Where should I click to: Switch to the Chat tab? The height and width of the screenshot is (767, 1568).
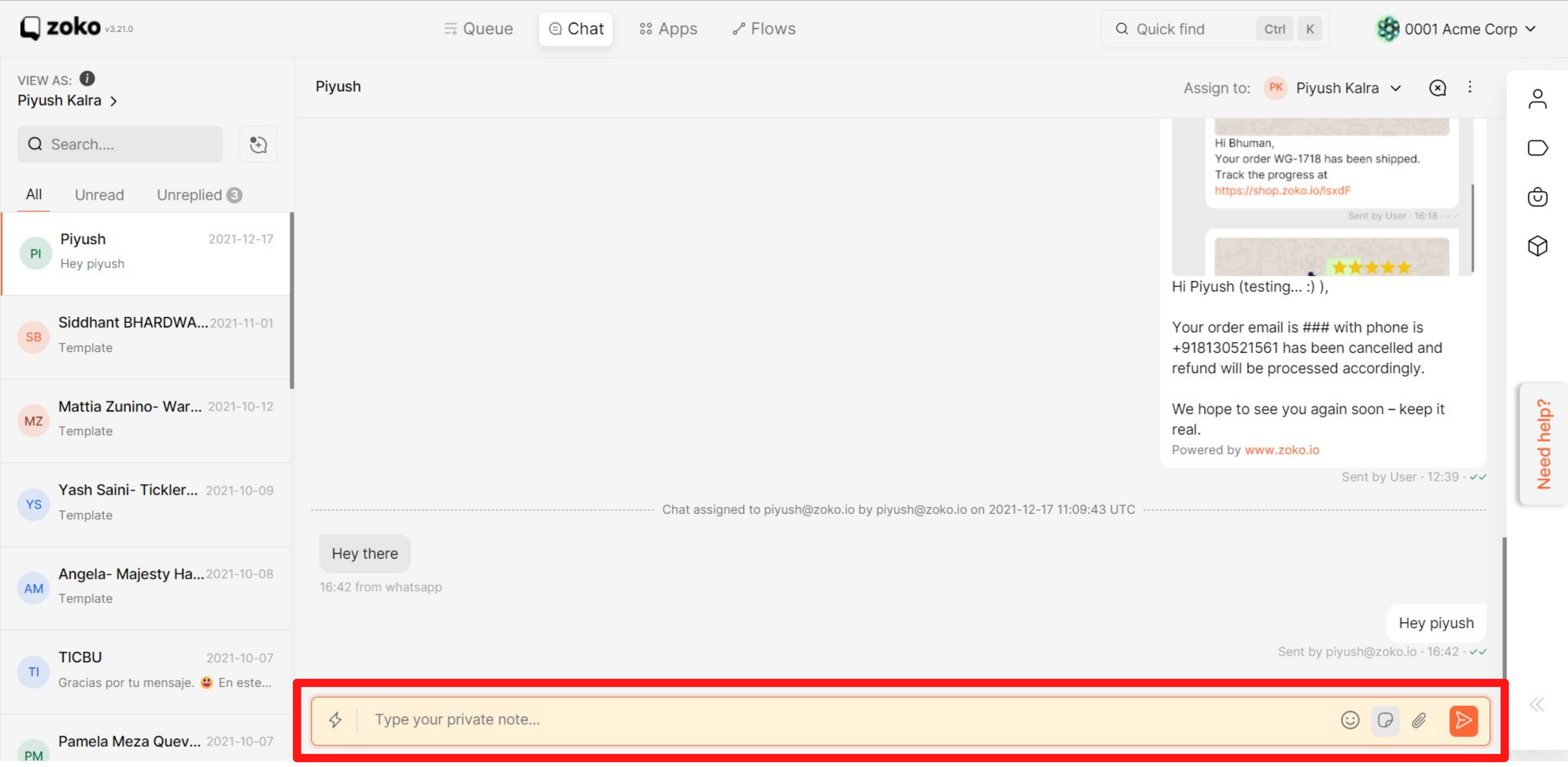[x=576, y=29]
